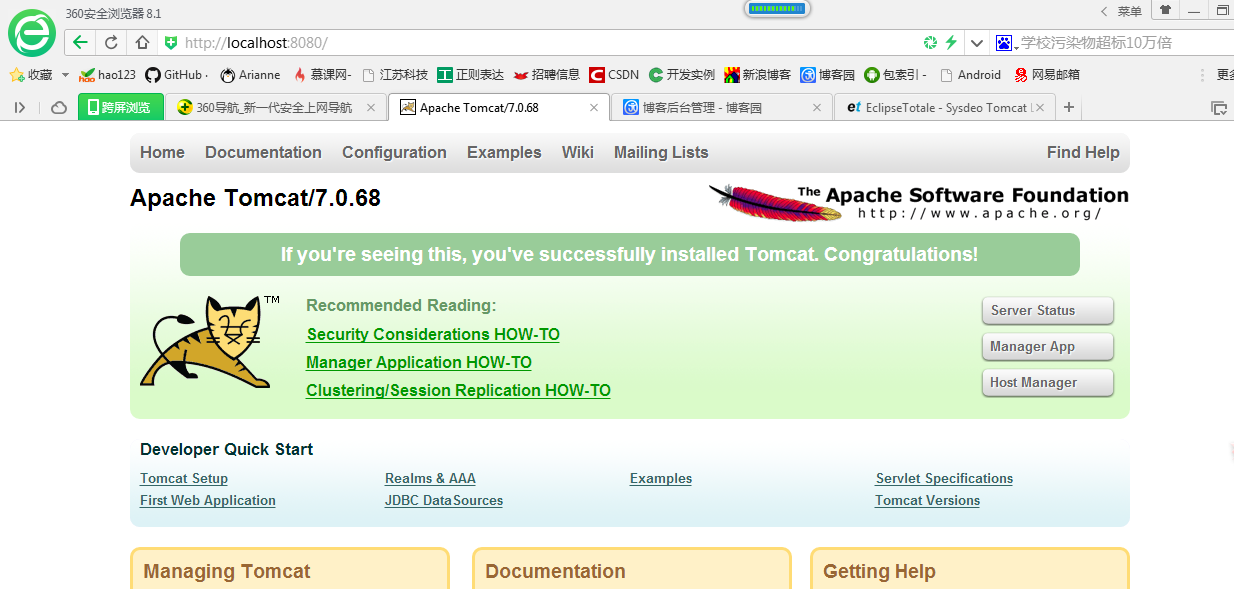Show more bookmarks with 更多

pos(1225,75)
